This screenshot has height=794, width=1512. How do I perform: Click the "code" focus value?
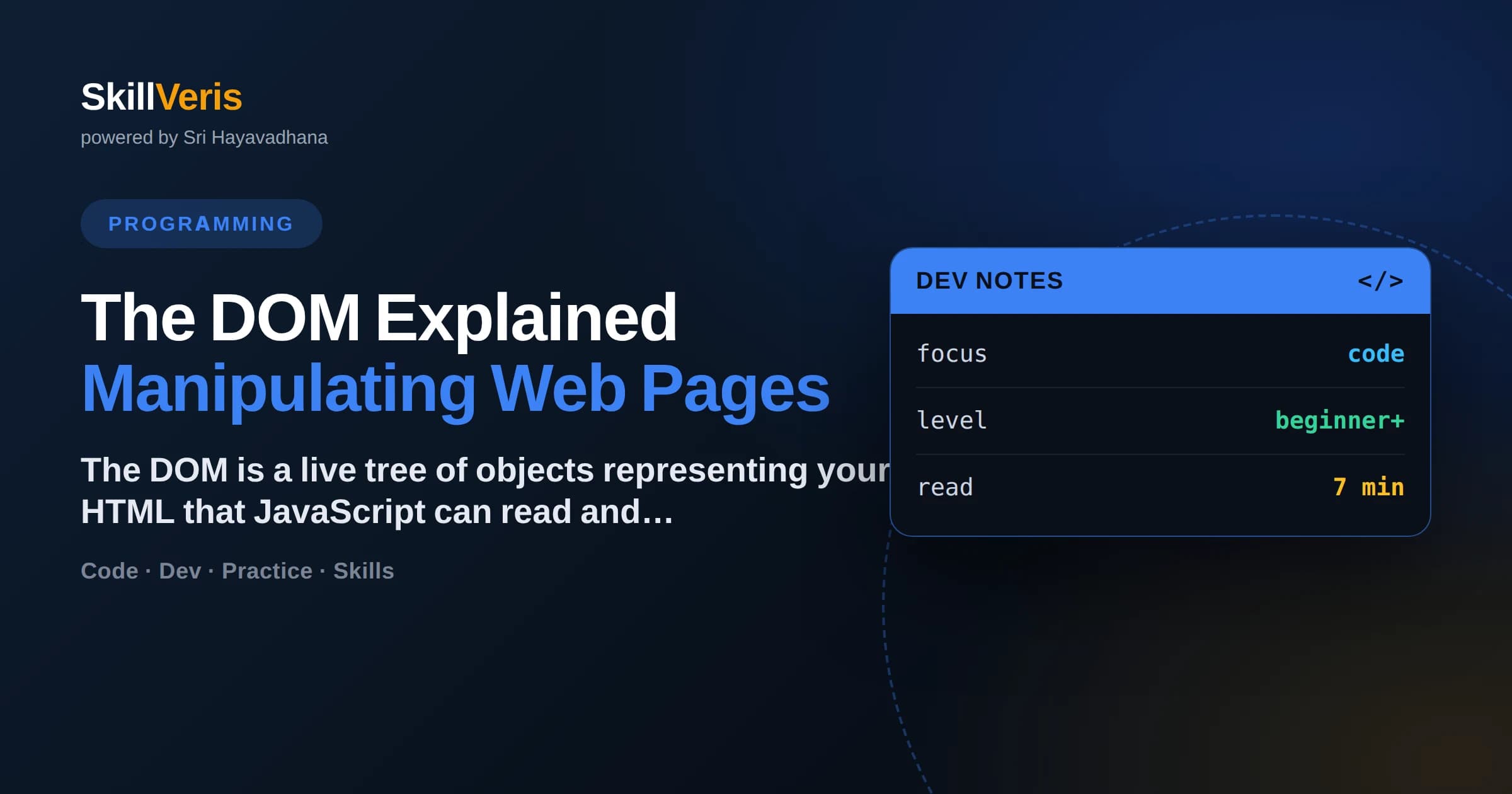click(1376, 354)
